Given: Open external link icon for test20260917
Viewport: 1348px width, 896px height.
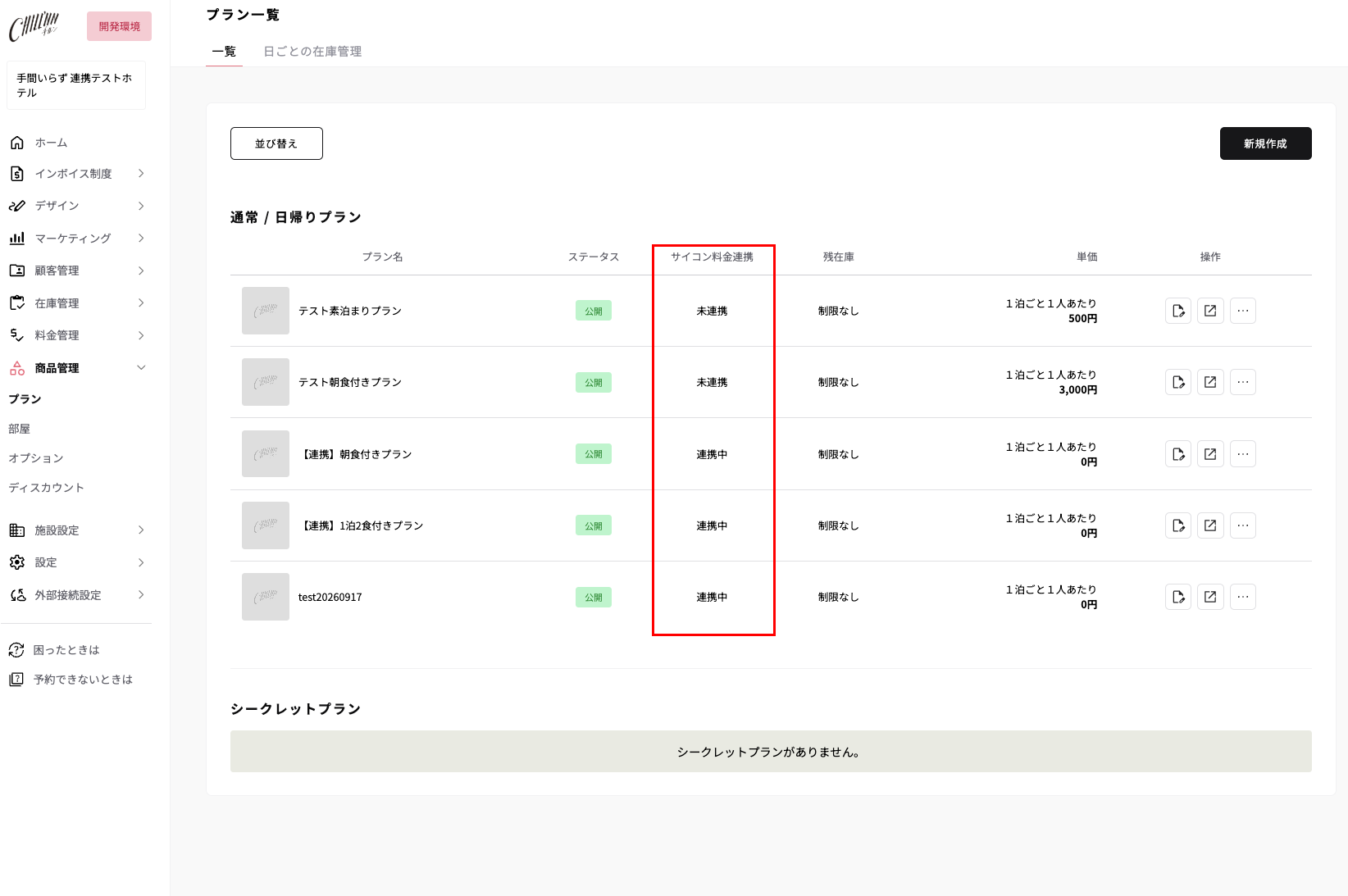Looking at the screenshot, I should [x=1210, y=597].
